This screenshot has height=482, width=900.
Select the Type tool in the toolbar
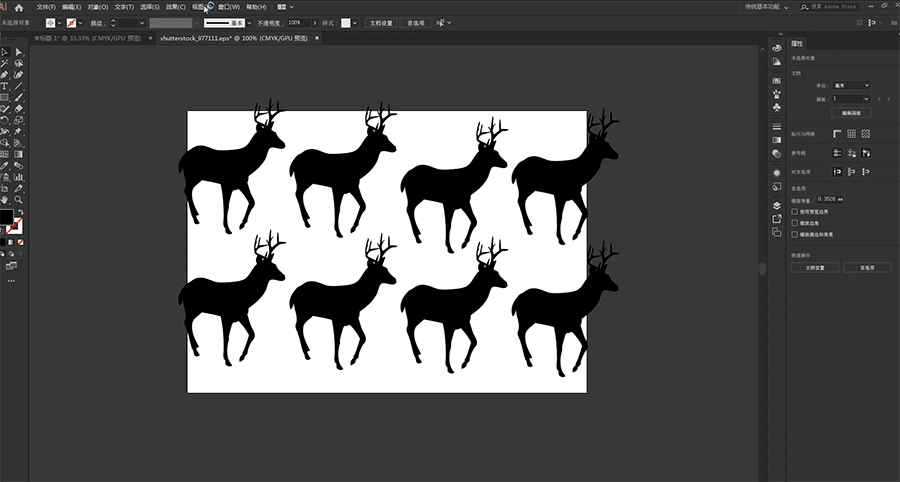pos(5,86)
